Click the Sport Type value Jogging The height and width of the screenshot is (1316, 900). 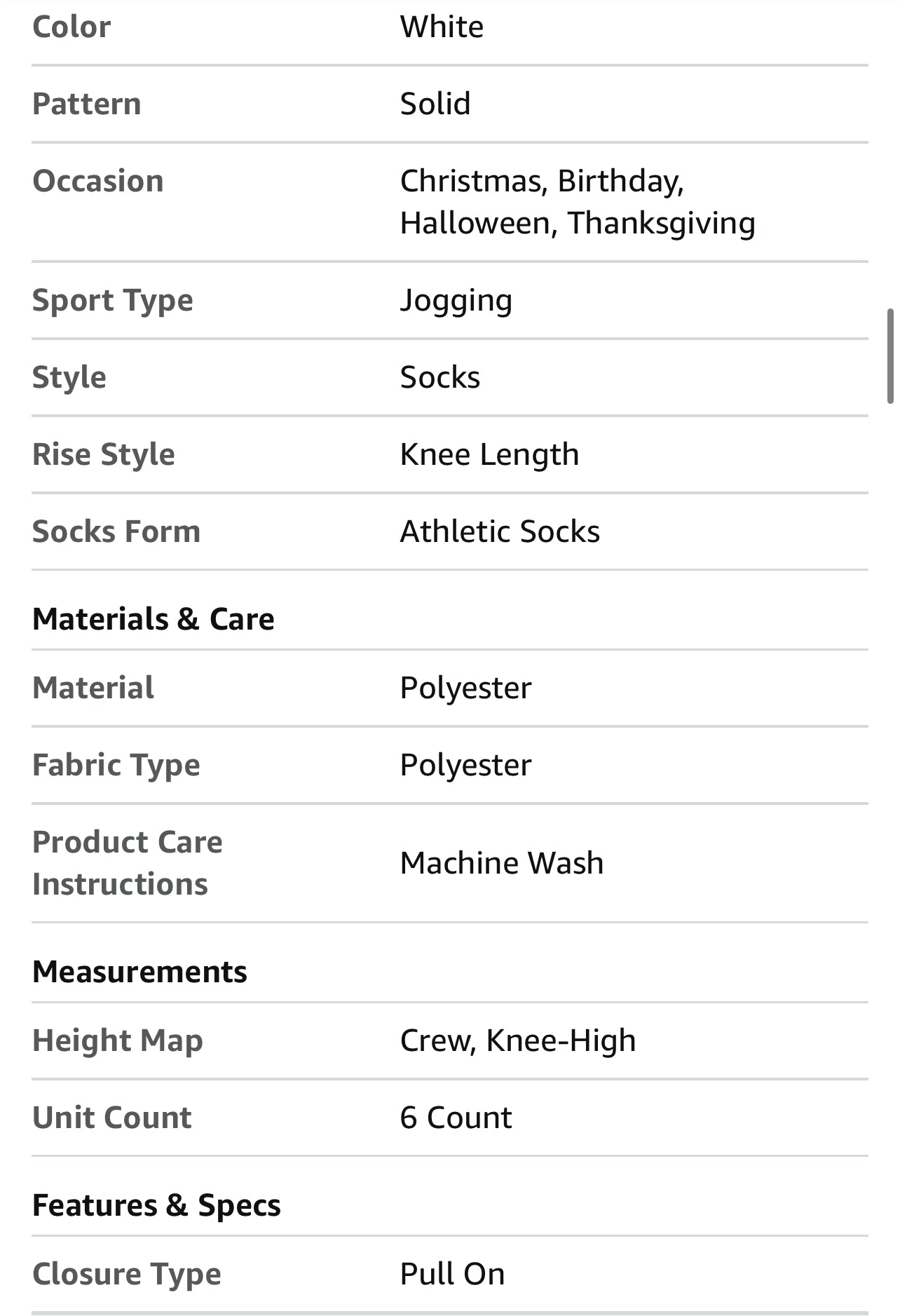[456, 301]
